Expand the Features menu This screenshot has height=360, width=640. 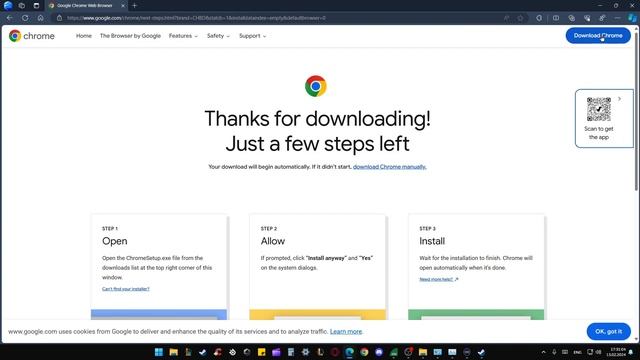tap(183, 36)
